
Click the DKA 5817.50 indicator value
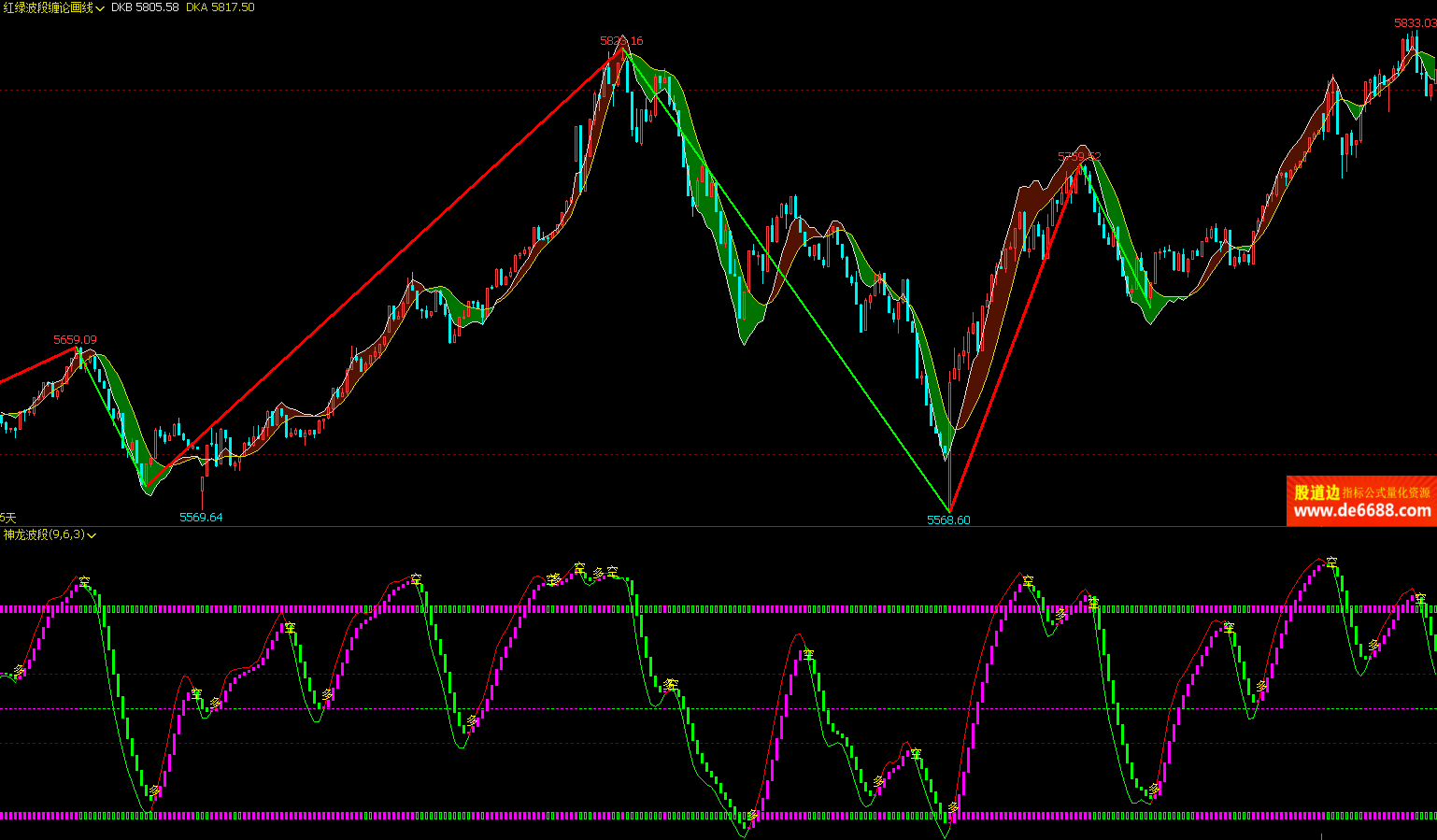pos(220,7)
